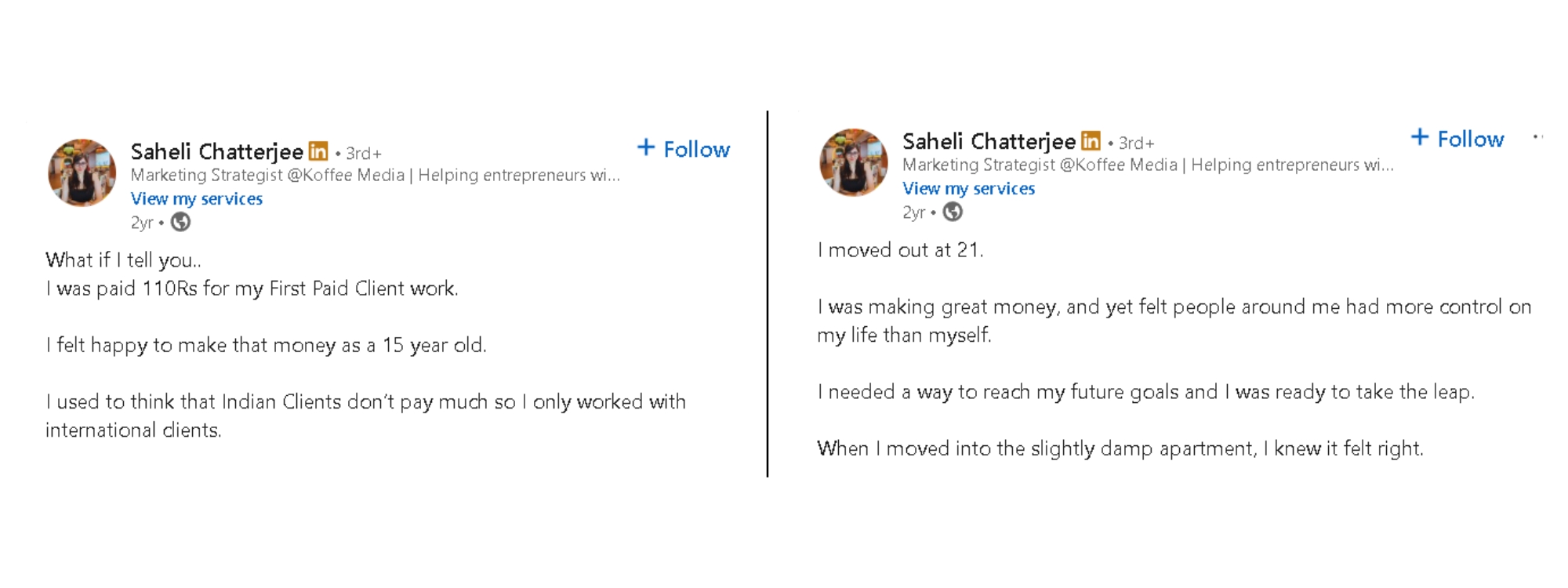Click the globe visibility icon in right post
1568x588 pixels.
[953, 212]
